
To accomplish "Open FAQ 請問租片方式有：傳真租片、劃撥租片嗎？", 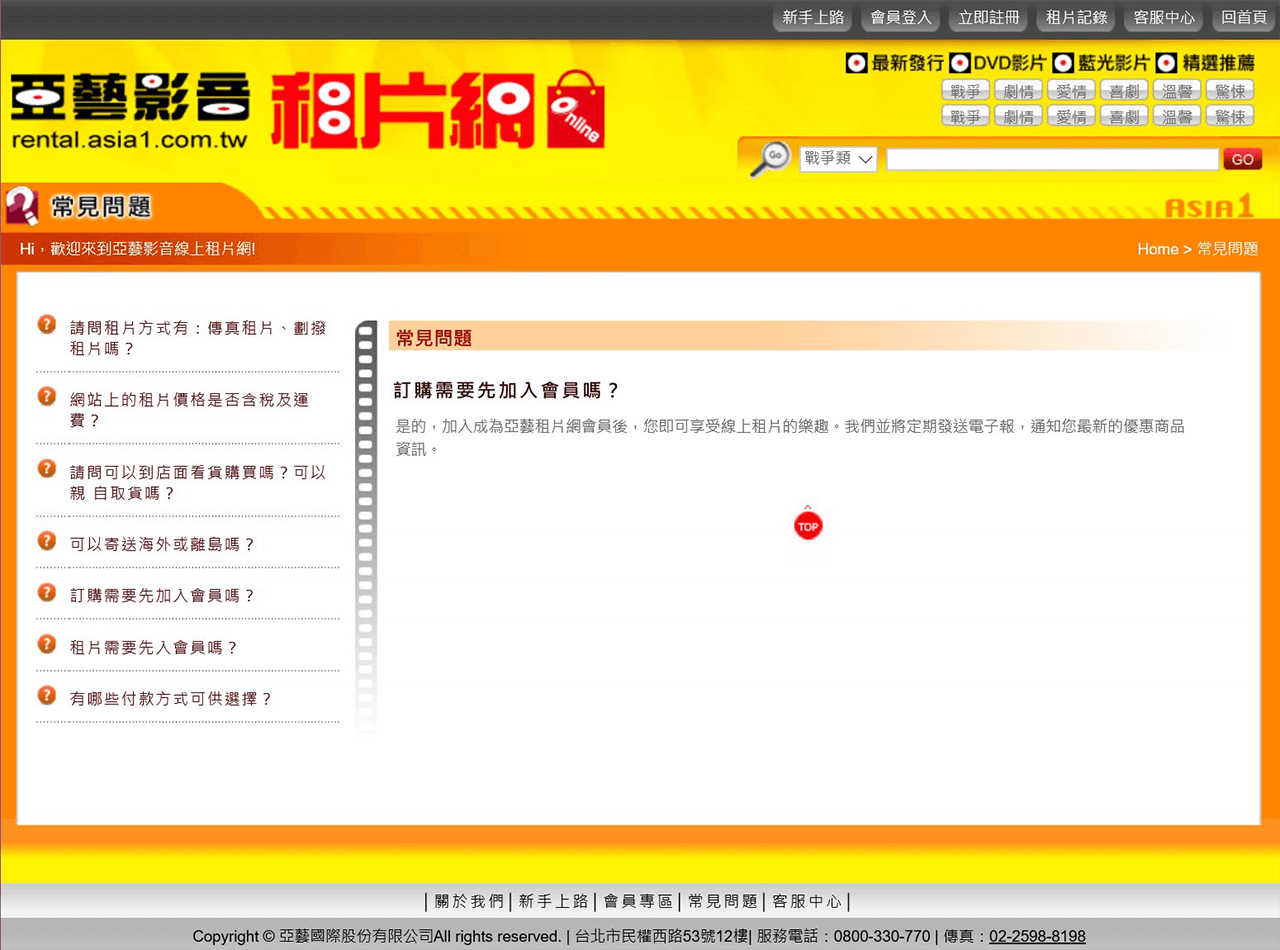I will [198, 338].
